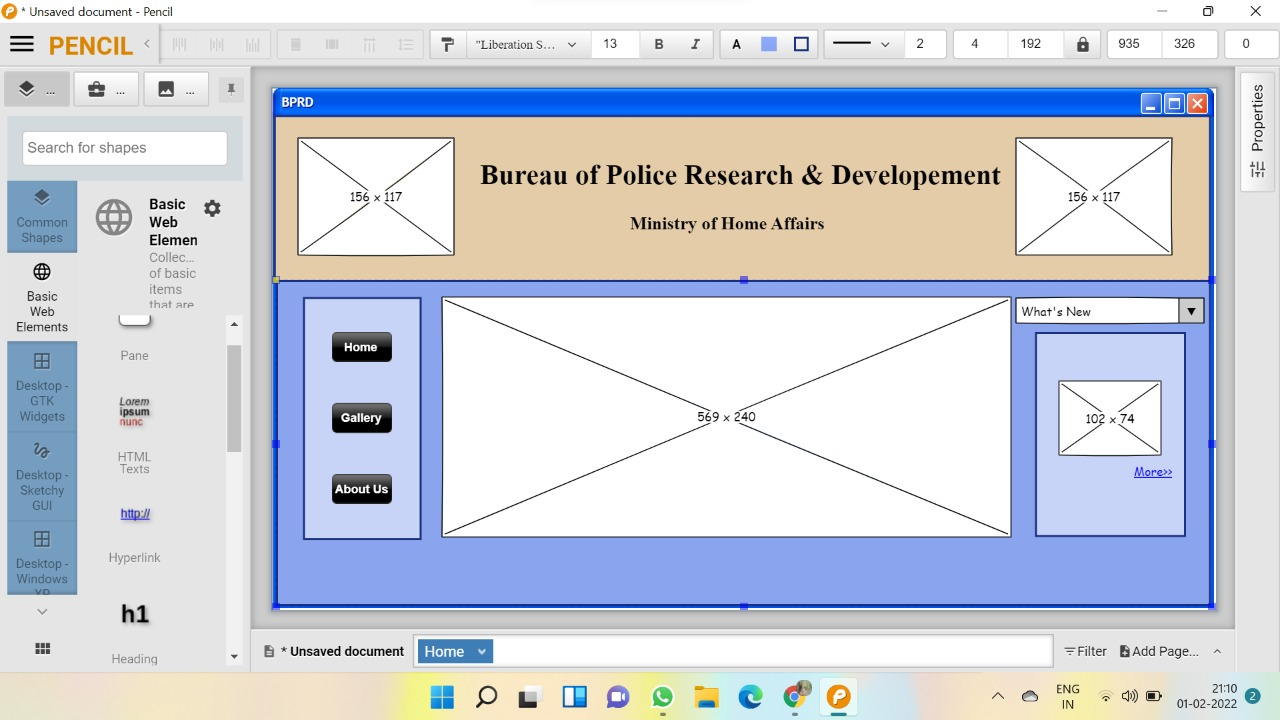
Task: Select the 569 × 240 image placeholder
Action: click(726, 417)
